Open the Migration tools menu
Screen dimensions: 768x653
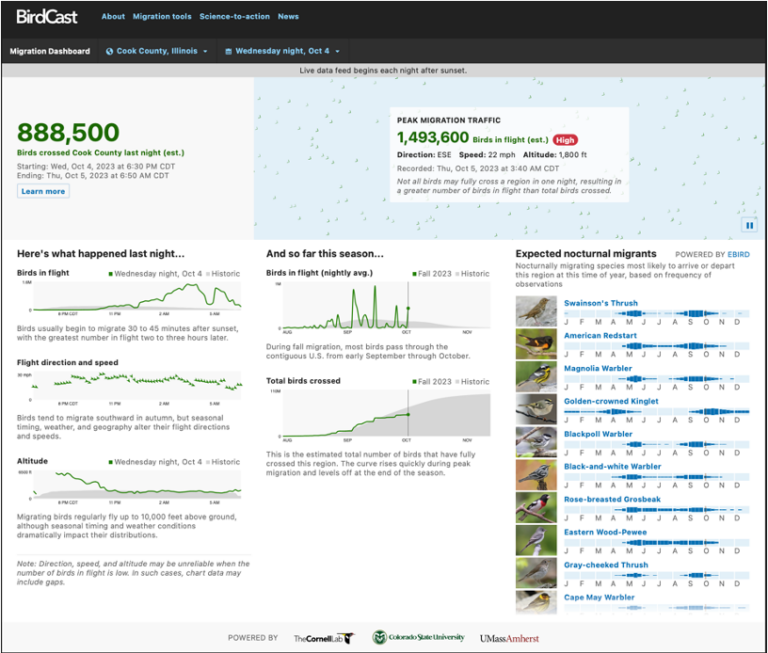[x=162, y=17]
